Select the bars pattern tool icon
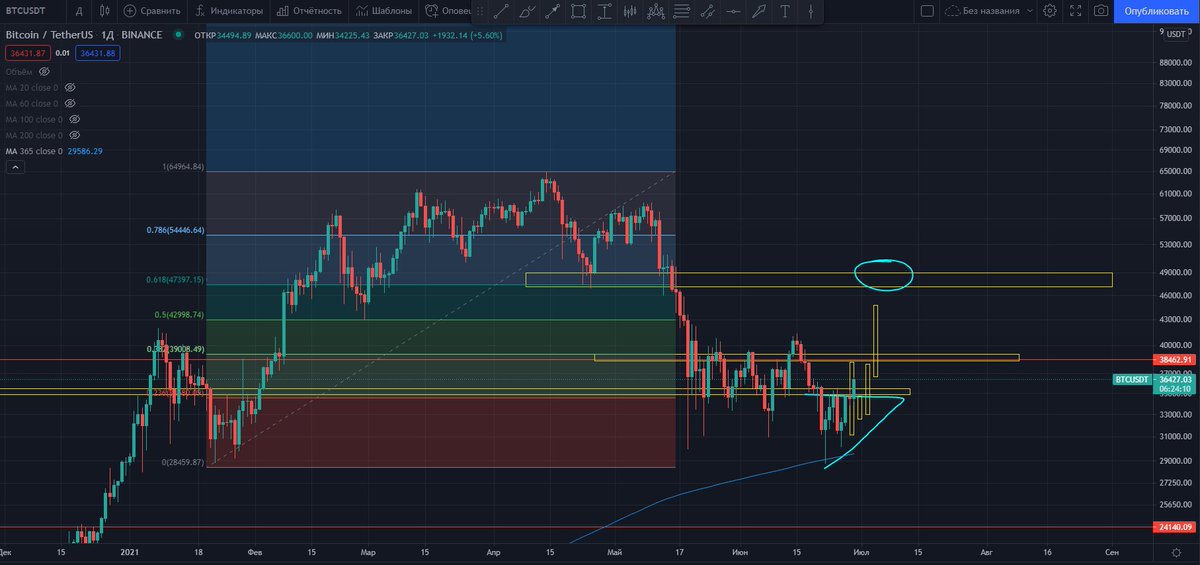Viewport: 1200px width, 565px height. [x=630, y=12]
